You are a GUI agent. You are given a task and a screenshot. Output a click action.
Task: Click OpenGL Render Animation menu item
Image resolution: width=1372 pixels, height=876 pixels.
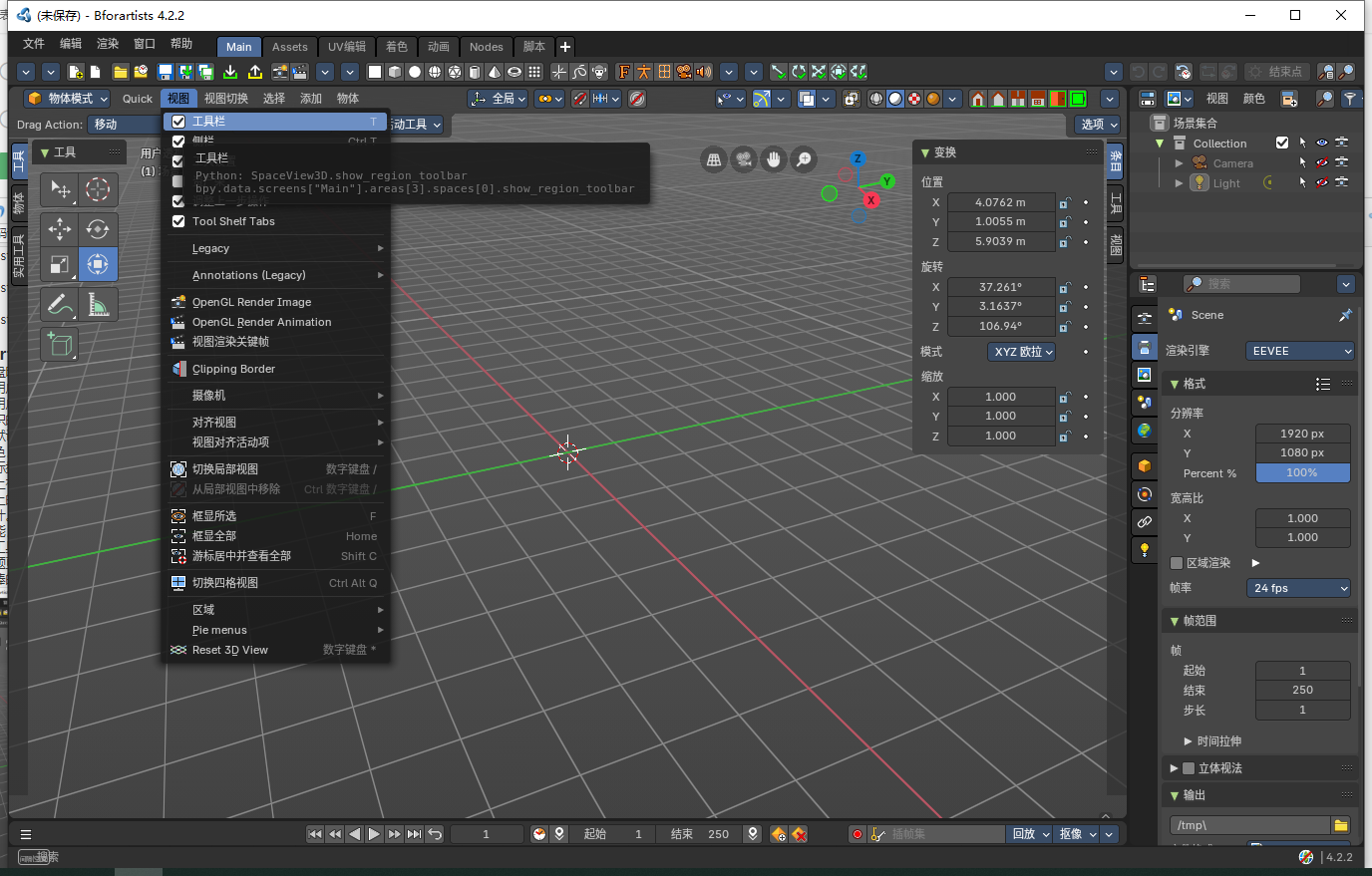point(276,322)
